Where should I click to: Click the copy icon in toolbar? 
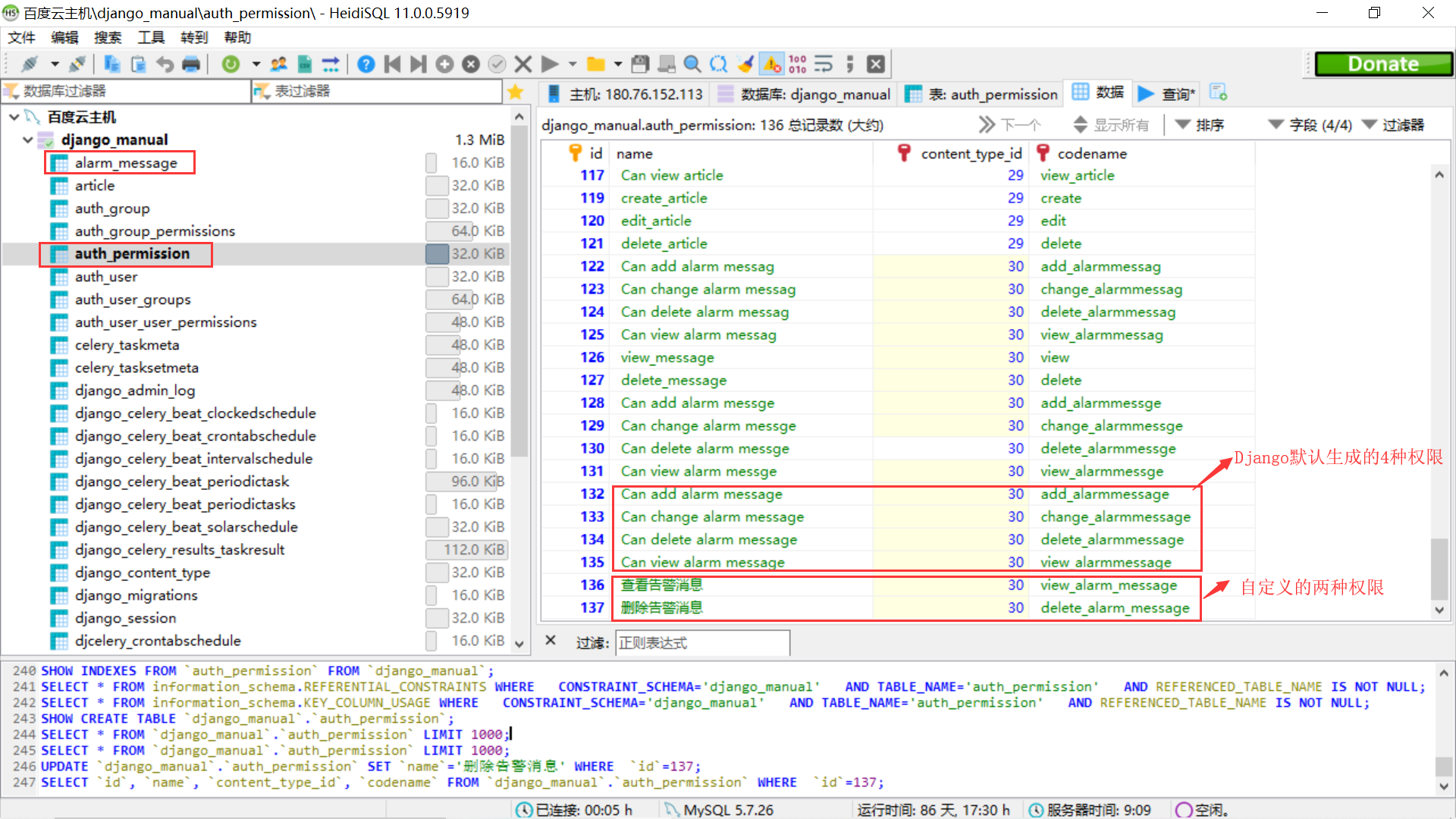[x=112, y=64]
